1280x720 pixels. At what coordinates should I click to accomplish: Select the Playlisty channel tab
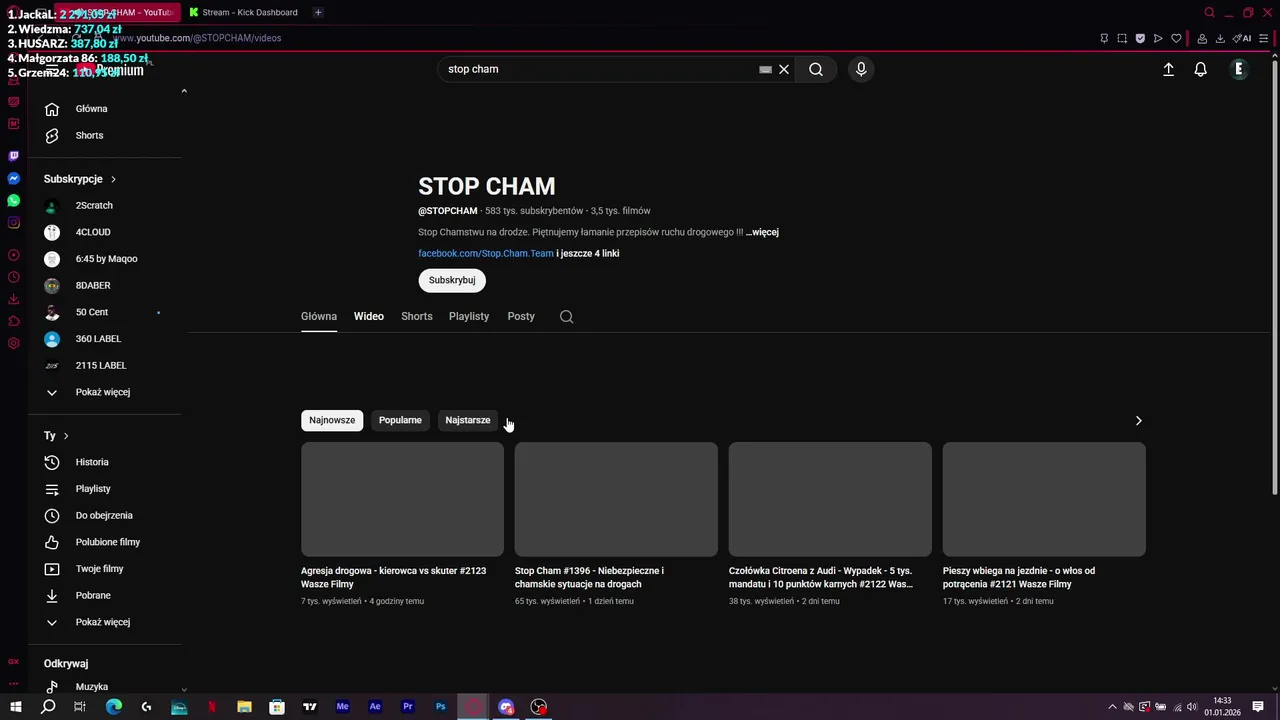pos(469,316)
